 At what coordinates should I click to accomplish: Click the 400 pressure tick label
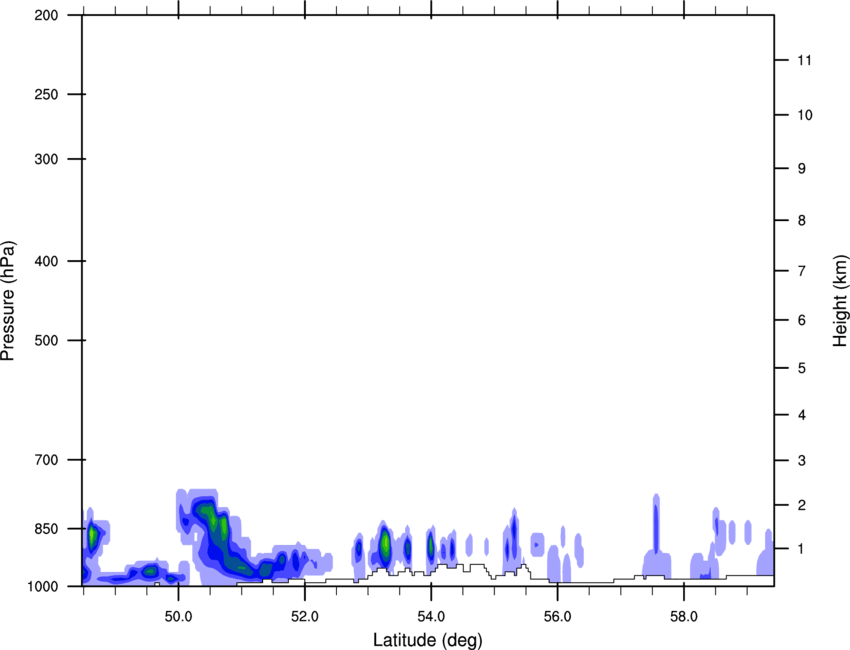point(46,261)
